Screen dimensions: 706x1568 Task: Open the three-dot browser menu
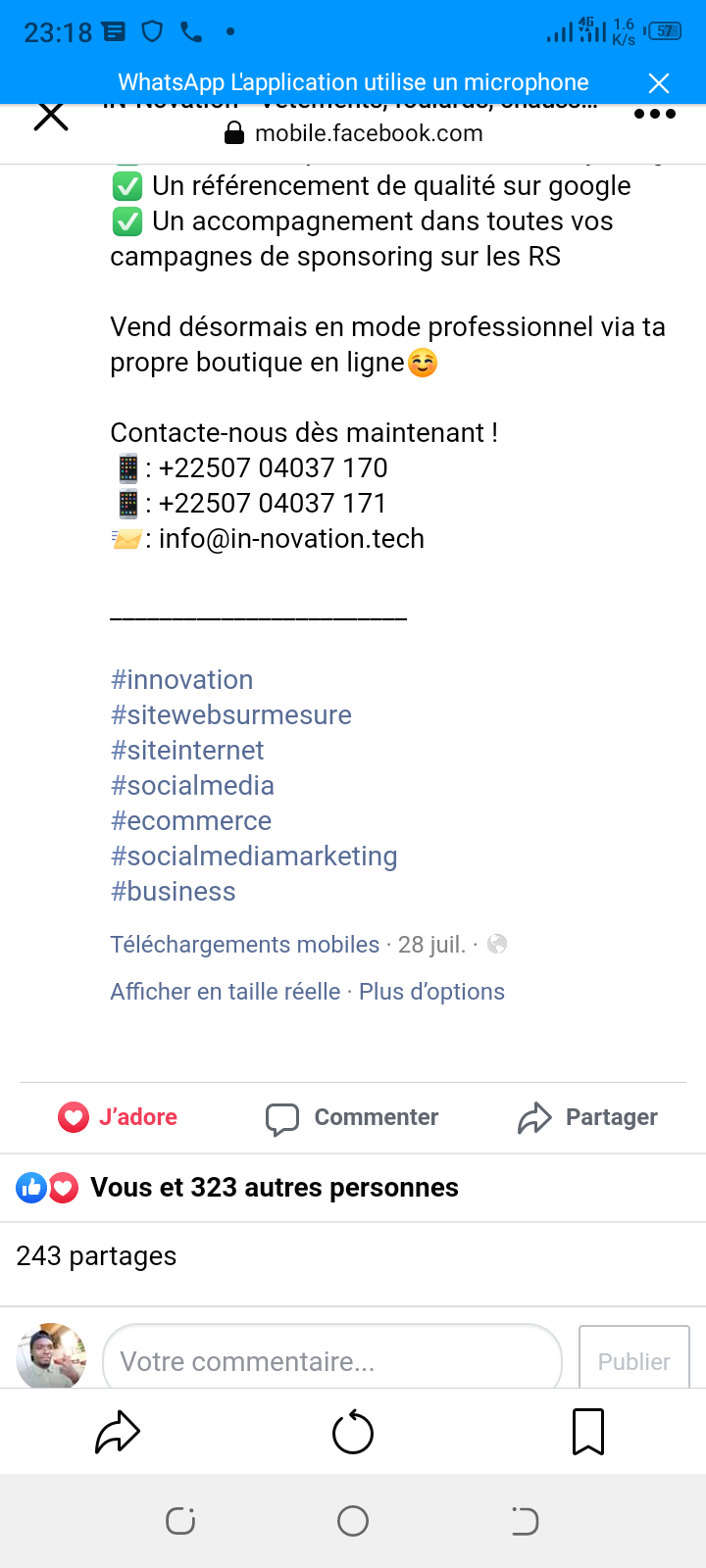(x=654, y=115)
